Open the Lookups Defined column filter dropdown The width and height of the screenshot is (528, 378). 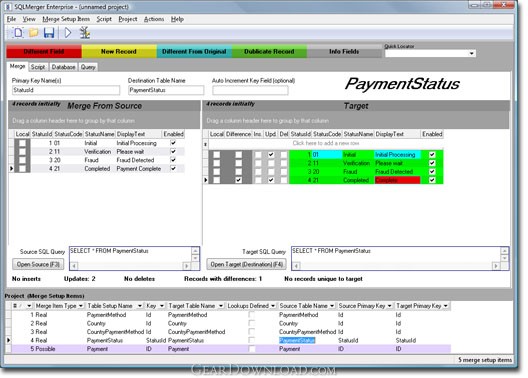pos(273,306)
